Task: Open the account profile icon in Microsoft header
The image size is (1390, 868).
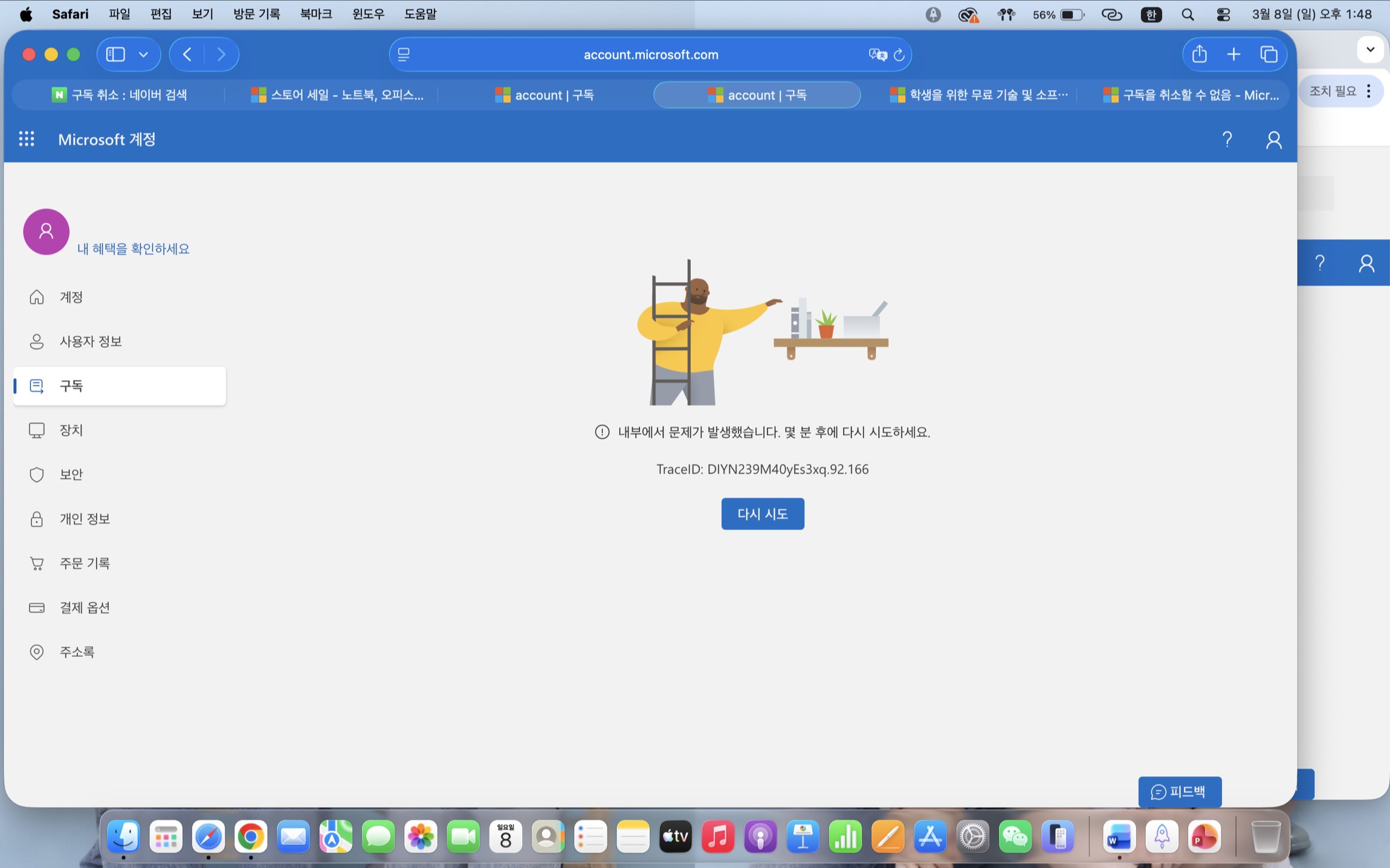Action: pos(1273,140)
